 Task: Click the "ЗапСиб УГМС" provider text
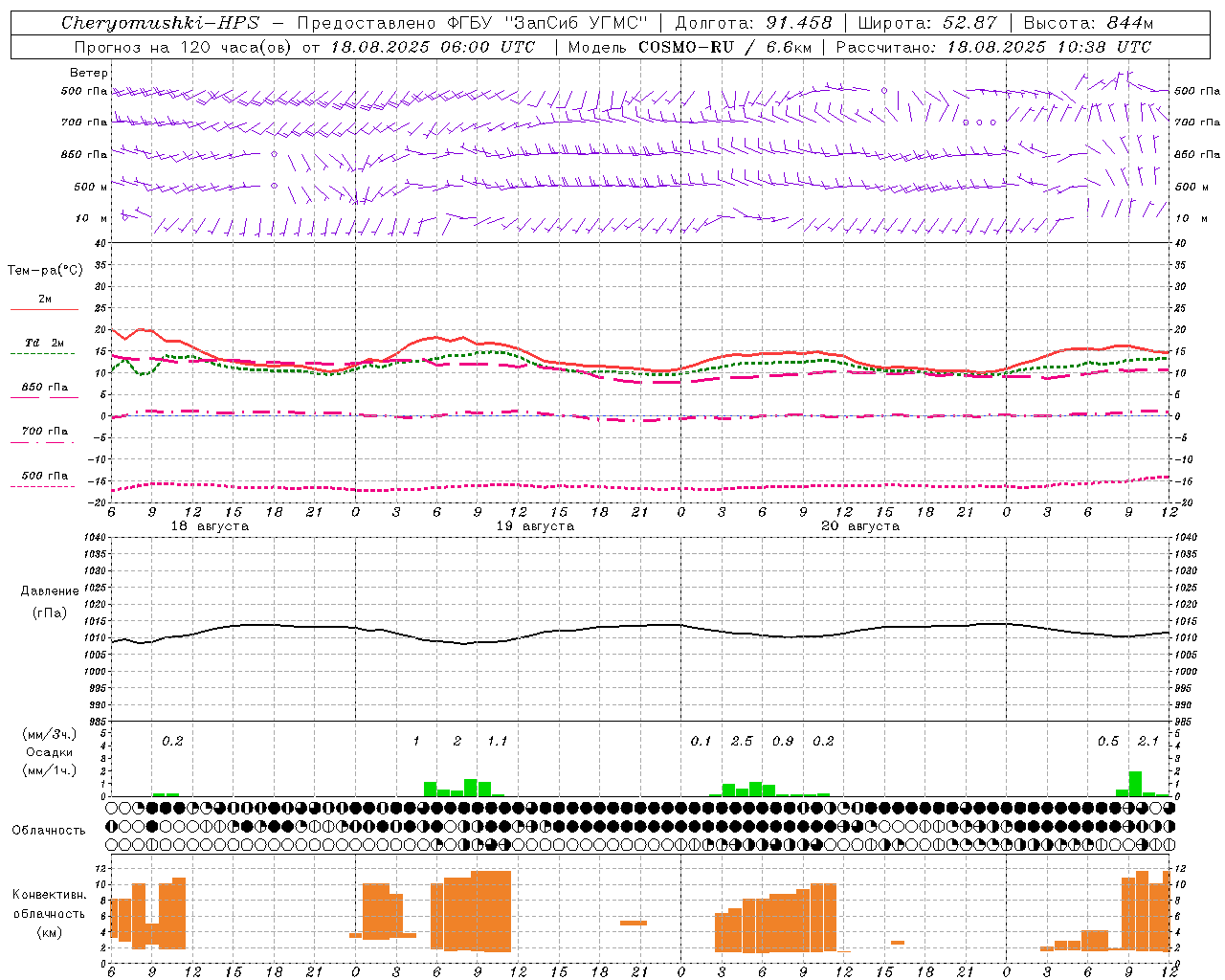[574, 23]
